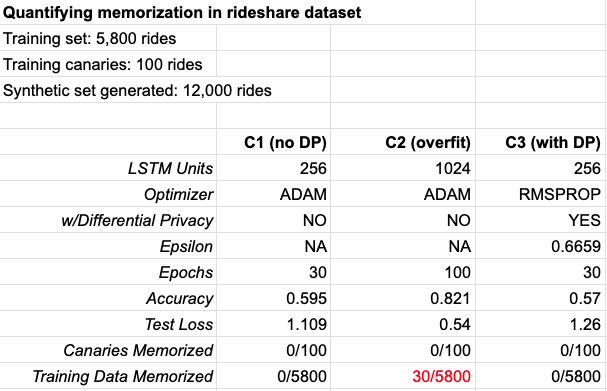Viewport: 607px width, 391px height.
Task: Select the Accuracy value 0.821 cell
Action: coord(403,298)
